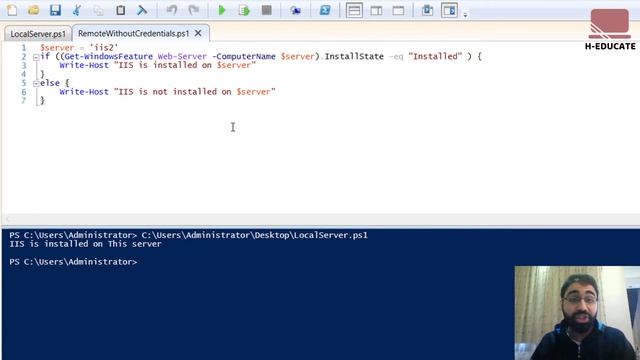Click the Paste clipboard icon
The height and width of the screenshot is (360, 640).
120,10
